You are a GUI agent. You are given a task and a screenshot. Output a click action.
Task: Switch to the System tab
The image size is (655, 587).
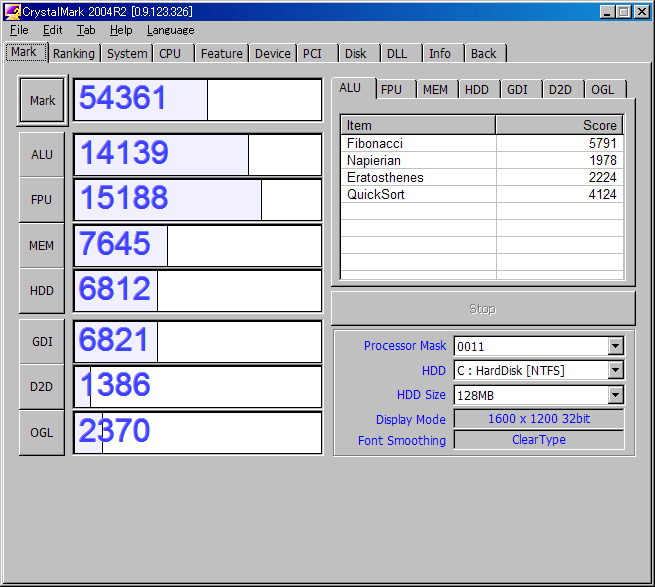coord(127,53)
